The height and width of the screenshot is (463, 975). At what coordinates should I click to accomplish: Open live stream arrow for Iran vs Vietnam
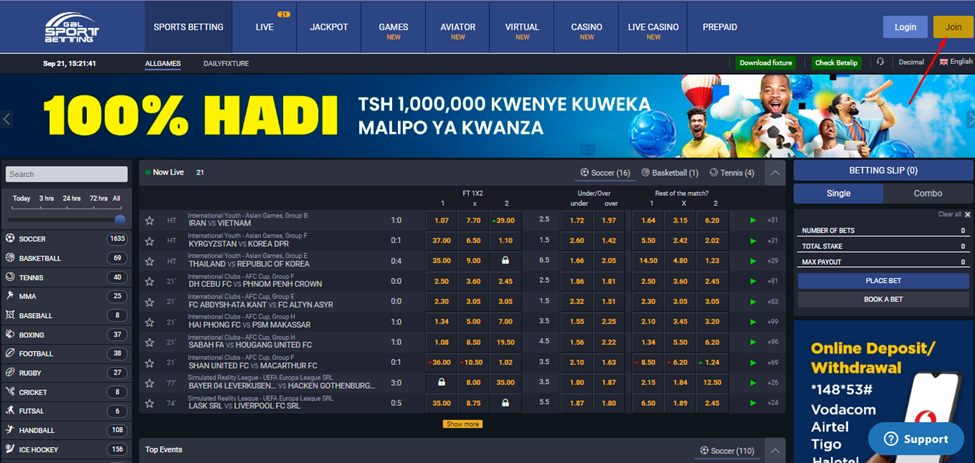pos(753,221)
